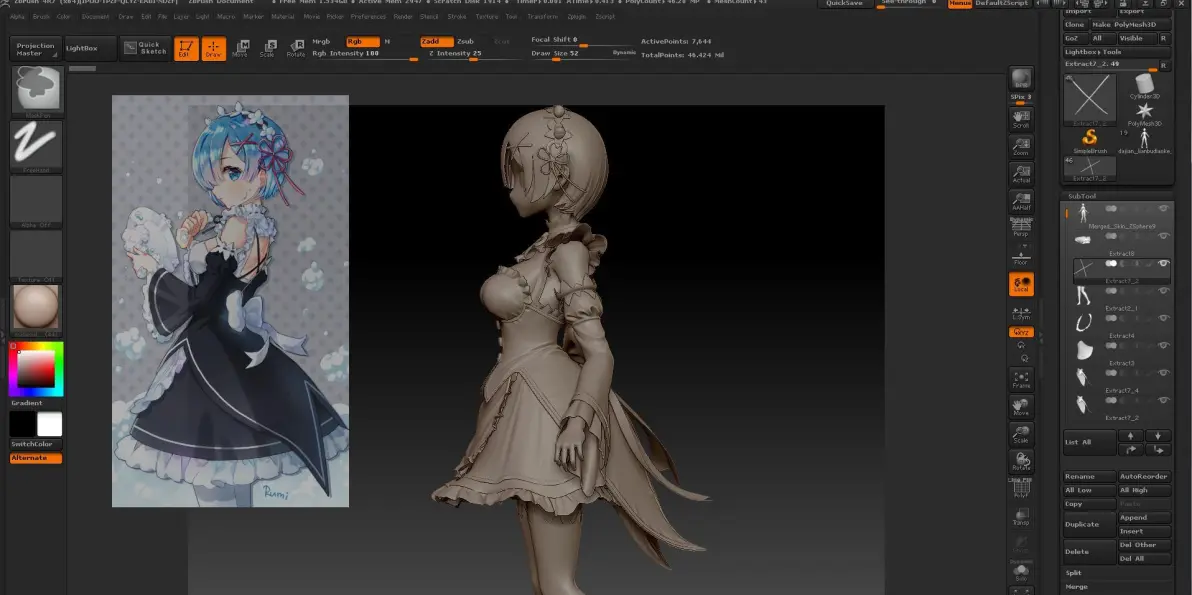Open the Brush menu
The image size is (1192, 595).
(41, 17)
